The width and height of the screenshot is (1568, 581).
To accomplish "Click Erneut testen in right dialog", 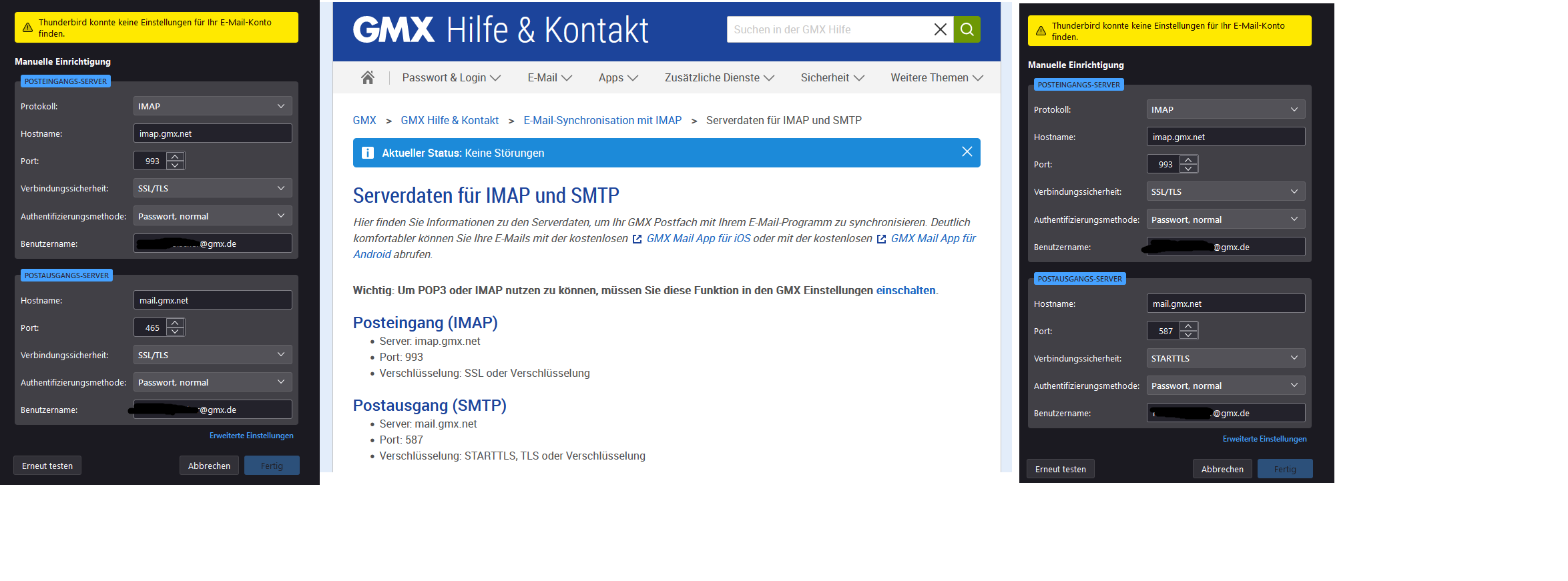I will pos(1061,469).
